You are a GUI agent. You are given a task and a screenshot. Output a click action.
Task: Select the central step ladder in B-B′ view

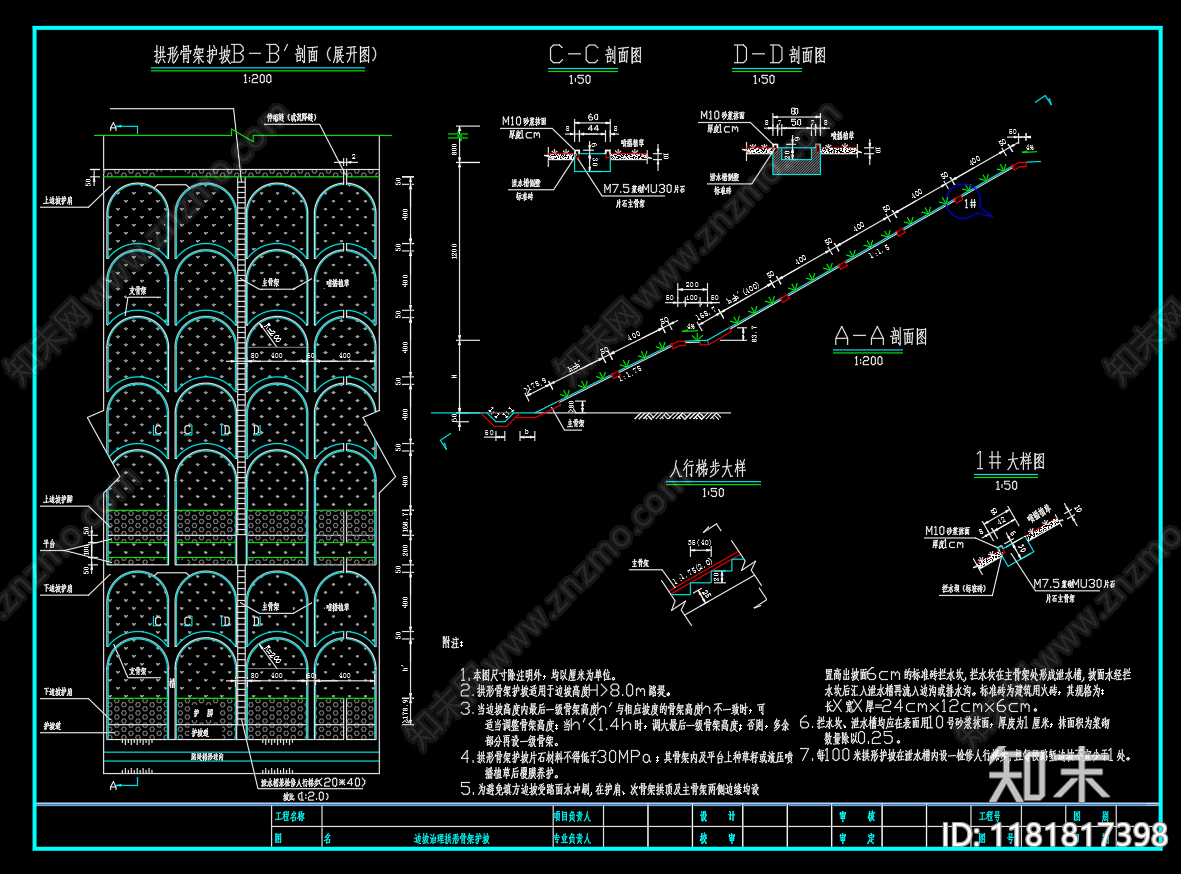[241, 450]
